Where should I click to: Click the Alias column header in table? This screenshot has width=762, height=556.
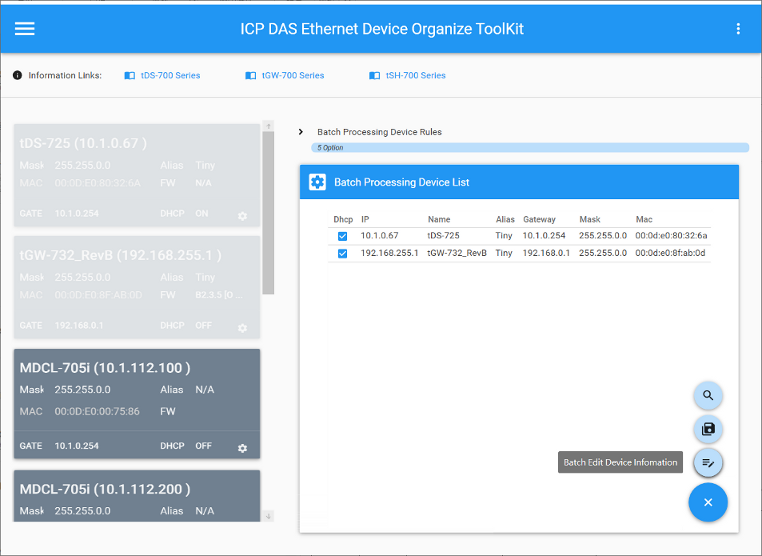point(505,219)
